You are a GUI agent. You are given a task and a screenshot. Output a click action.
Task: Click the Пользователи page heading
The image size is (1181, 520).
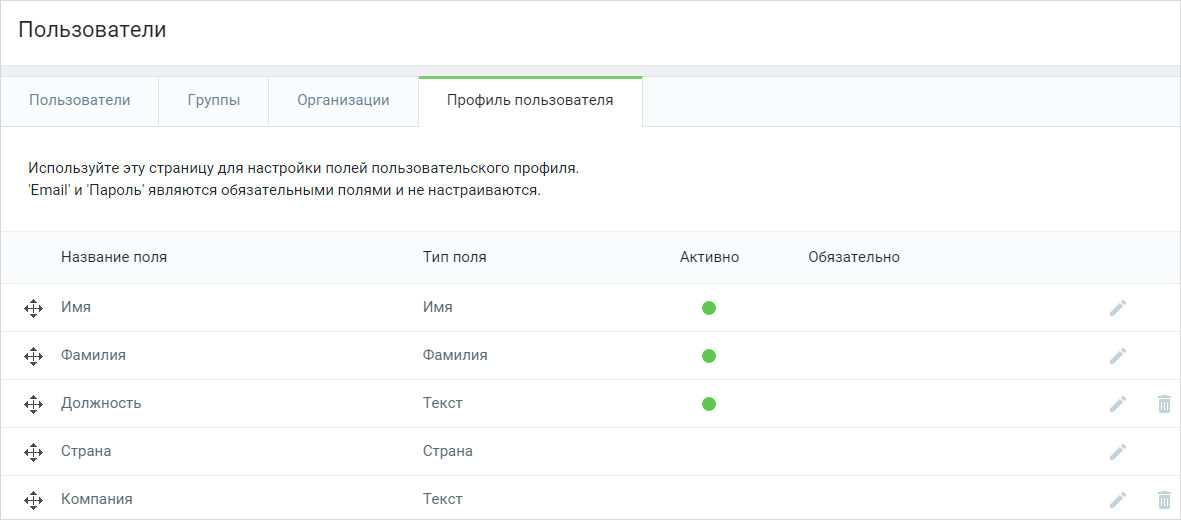tap(92, 30)
